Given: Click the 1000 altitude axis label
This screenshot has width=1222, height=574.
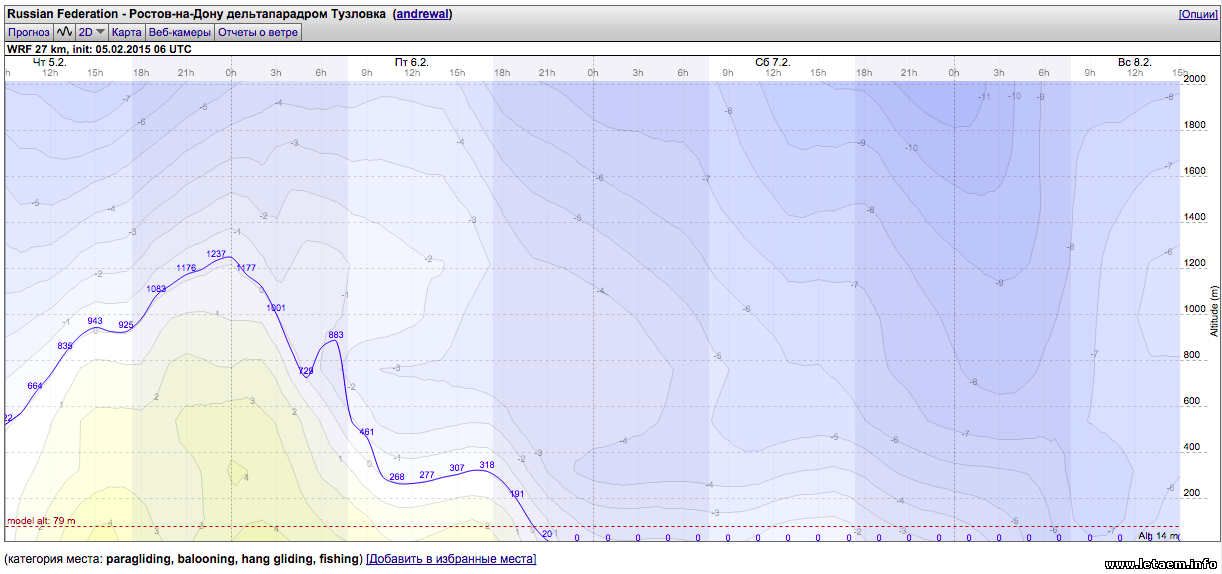Looking at the screenshot, I should pyautogui.click(x=1195, y=309).
